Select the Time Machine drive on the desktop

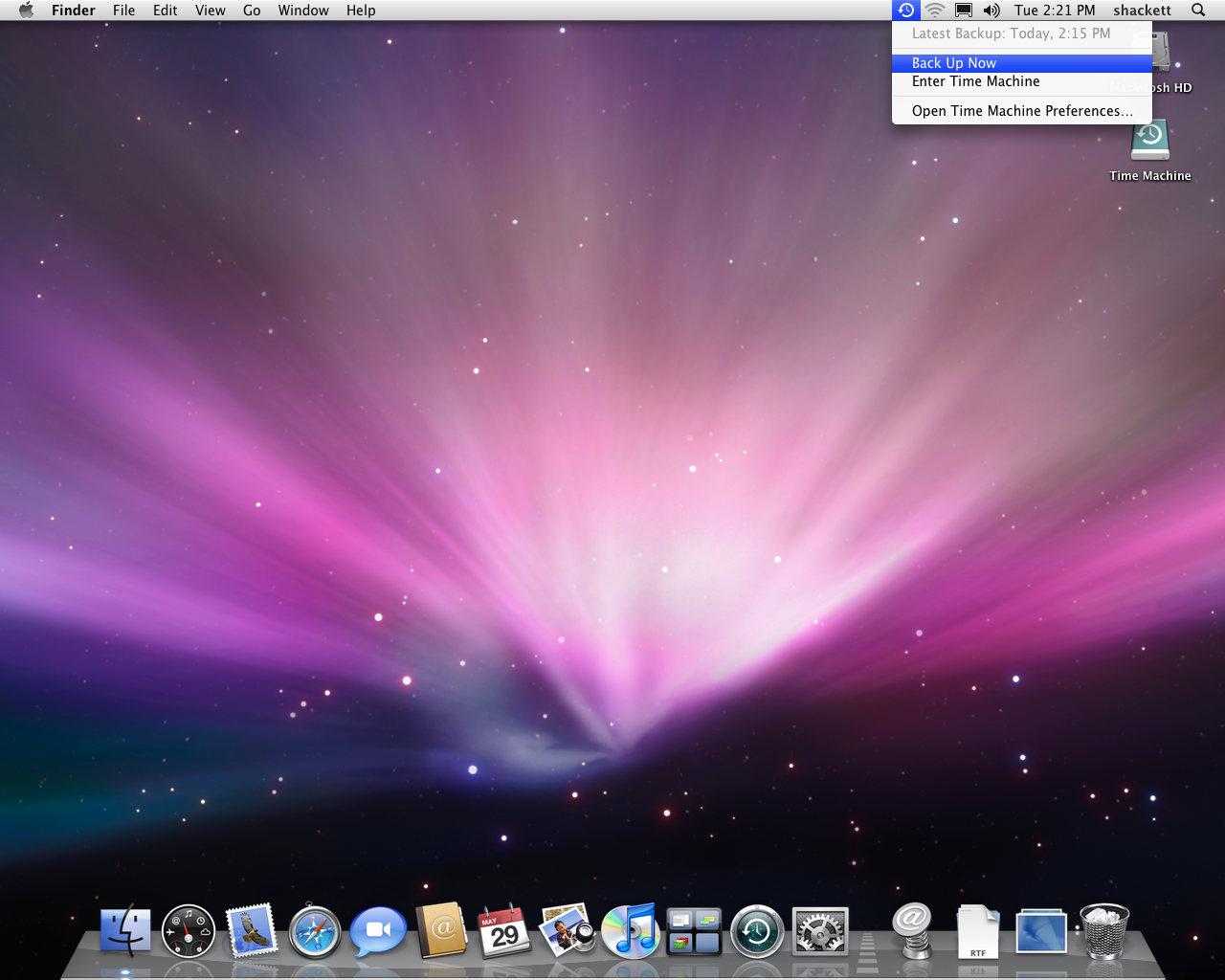click(1149, 142)
